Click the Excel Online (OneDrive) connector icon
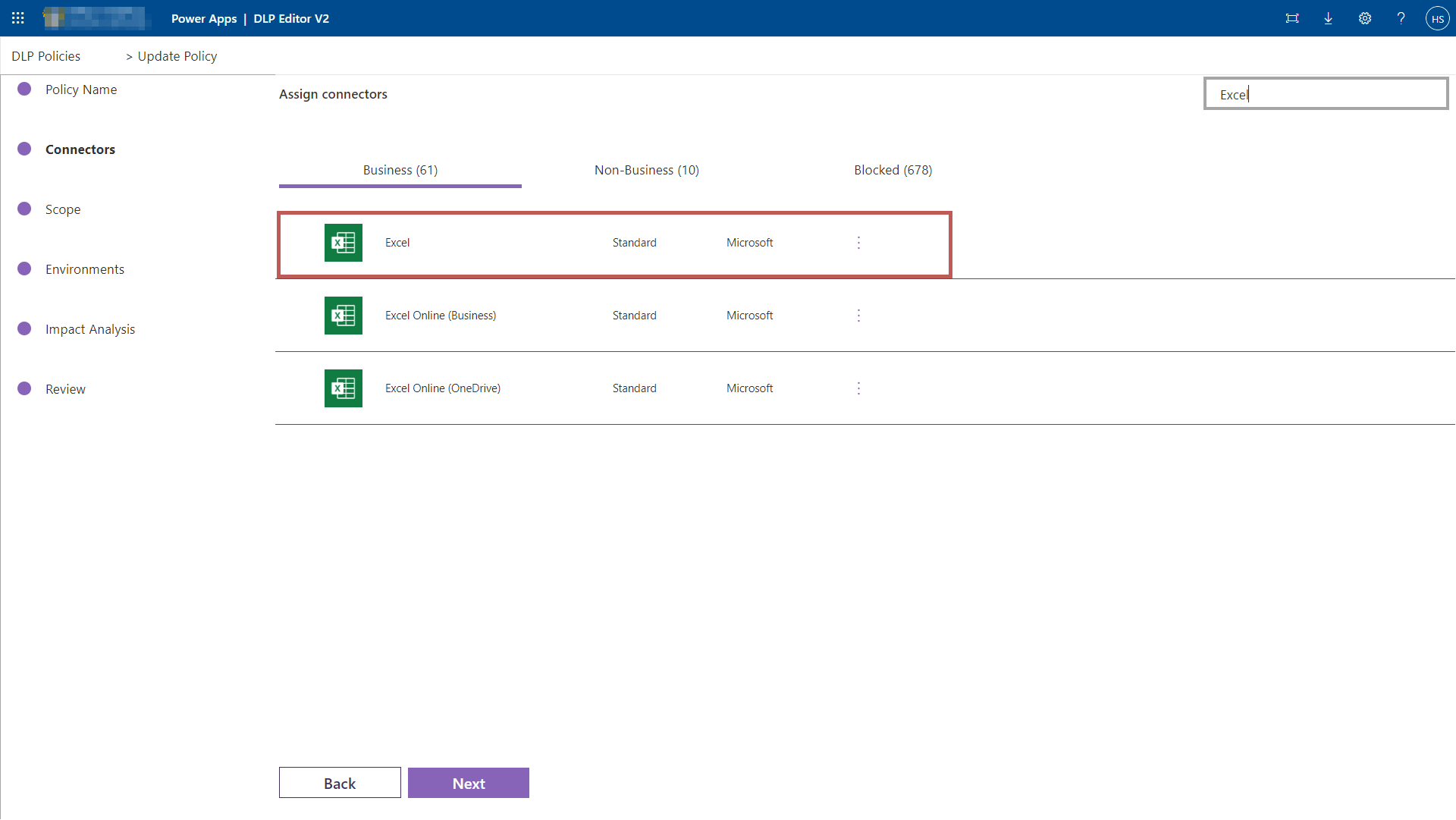1456x820 pixels. (343, 388)
